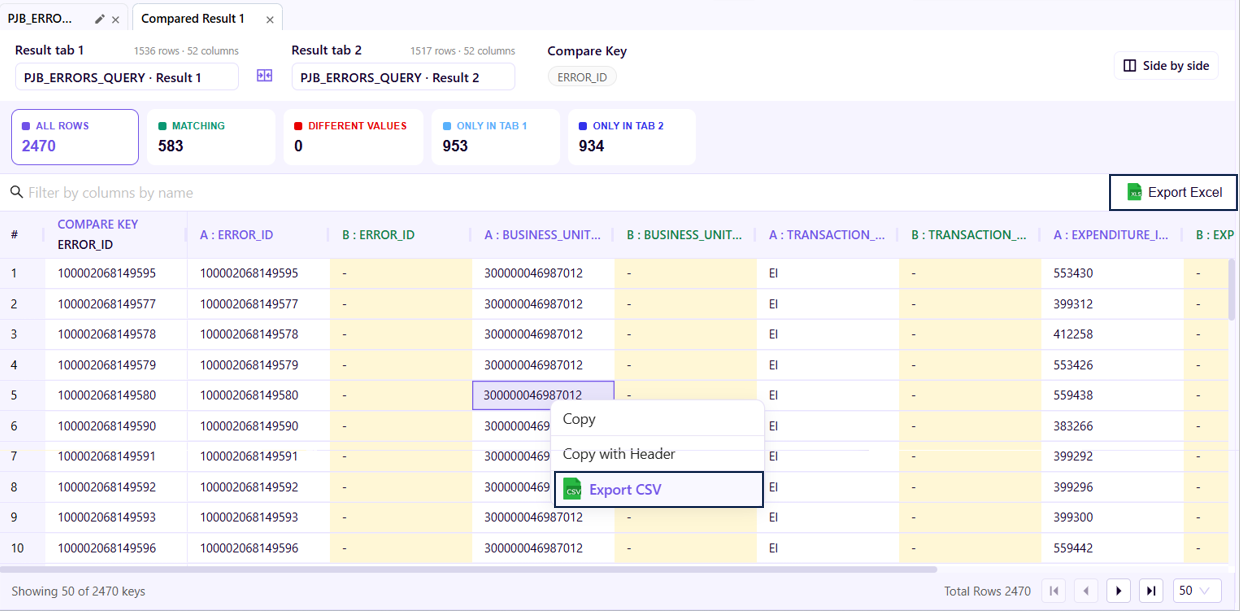Image resolution: width=1240 pixels, height=611 pixels.
Task: Open the Result tab 2 selector
Action: pyautogui.click(x=403, y=77)
